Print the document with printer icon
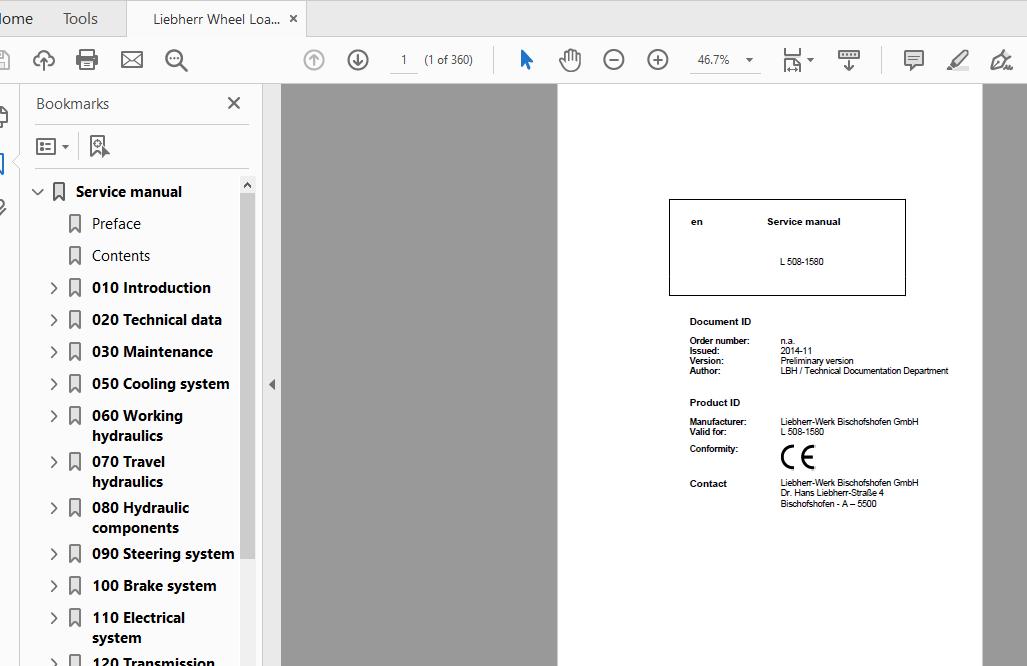1027x666 pixels. click(x=87, y=60)
